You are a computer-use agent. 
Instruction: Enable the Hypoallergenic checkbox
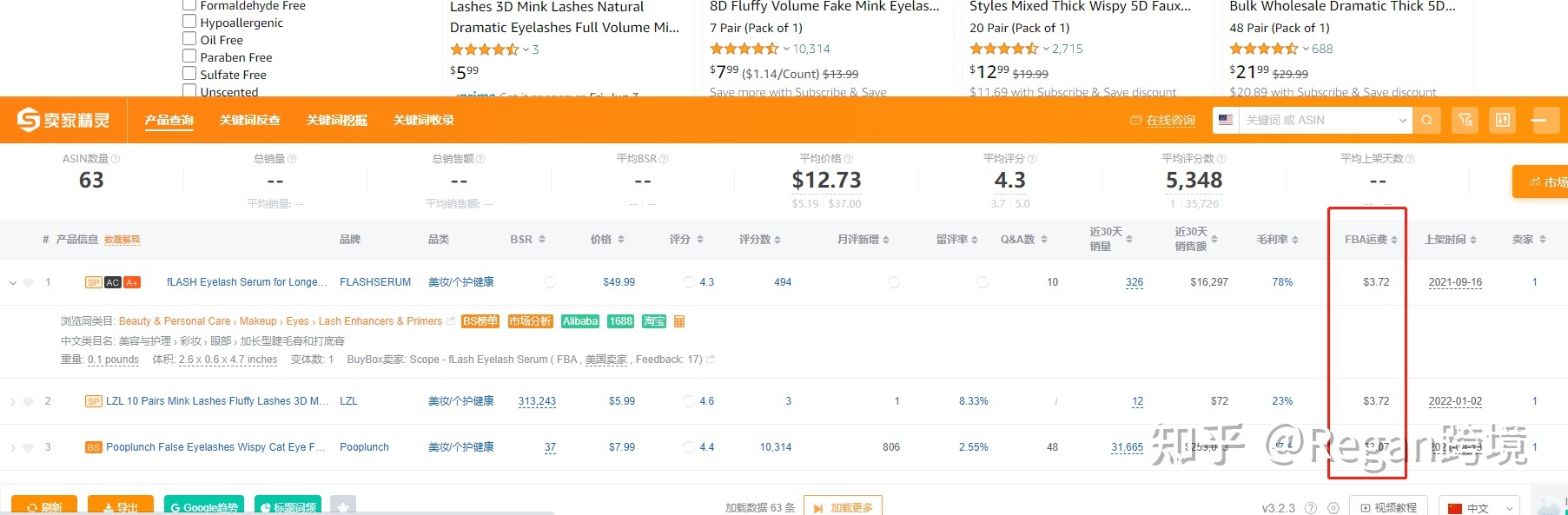coord(189,22)
